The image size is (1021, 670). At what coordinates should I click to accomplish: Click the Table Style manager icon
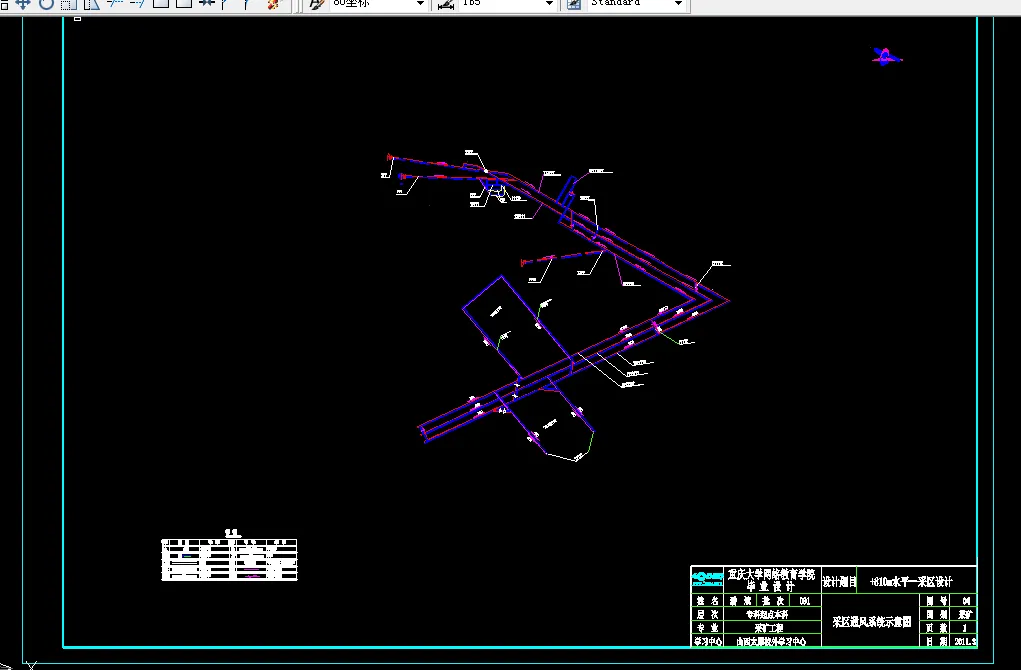574,4
